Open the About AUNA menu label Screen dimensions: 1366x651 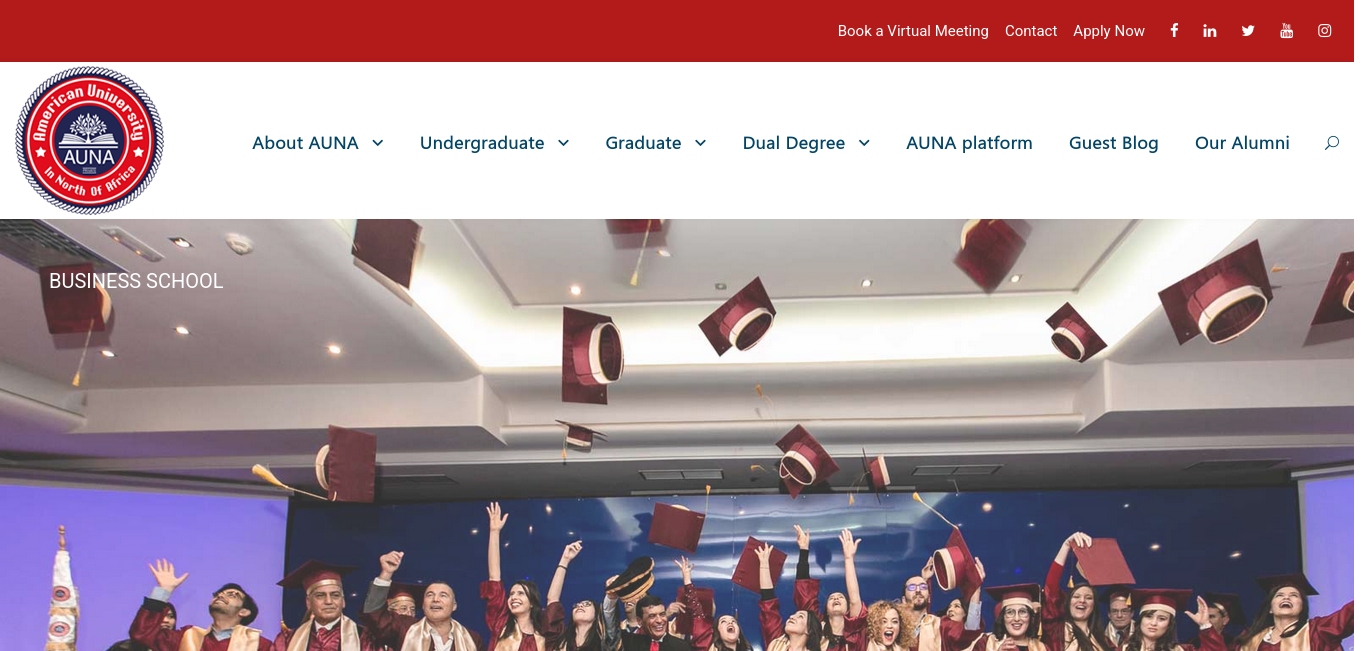click(x=305, y=143)
